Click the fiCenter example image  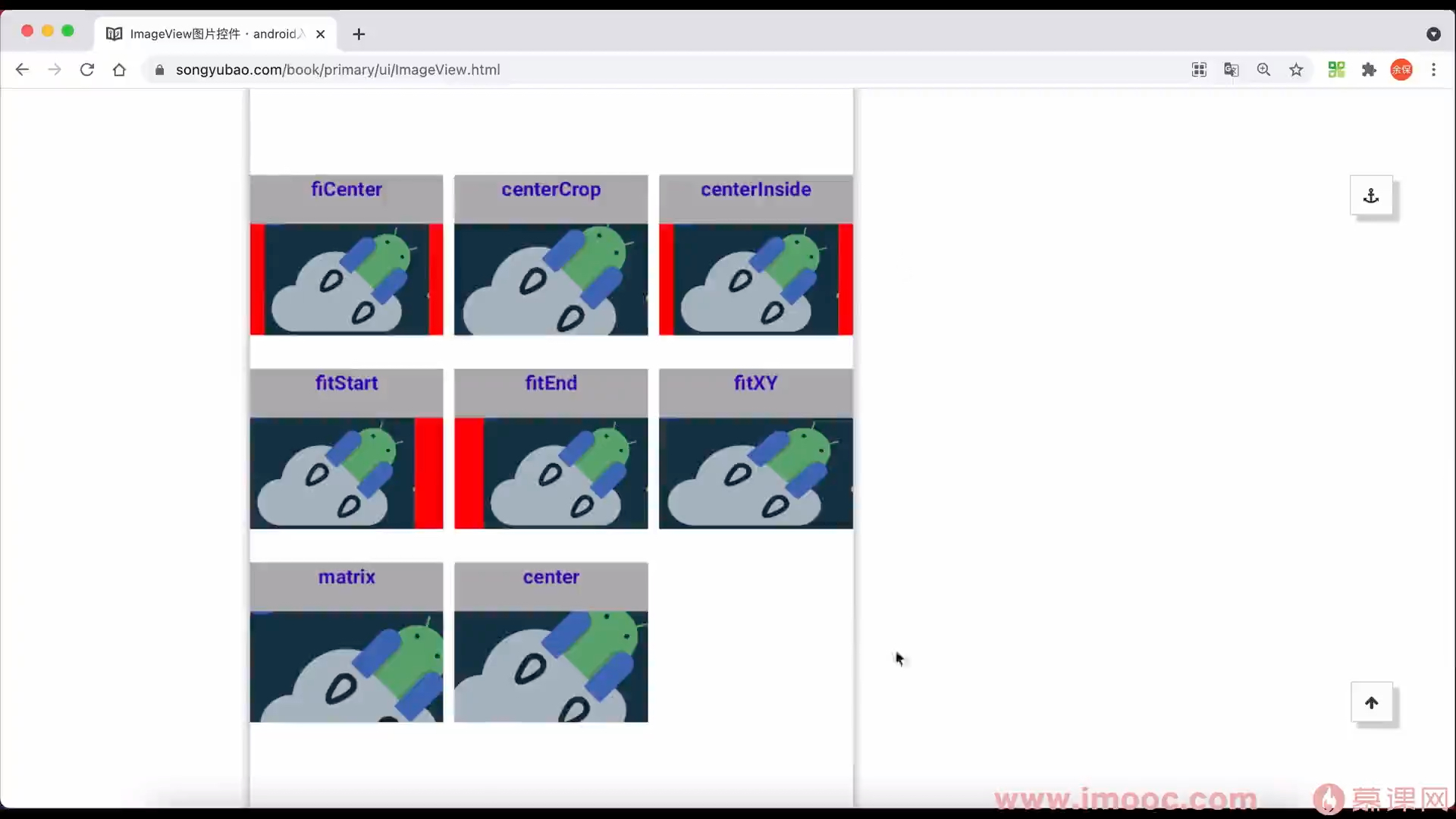[347, 279]
